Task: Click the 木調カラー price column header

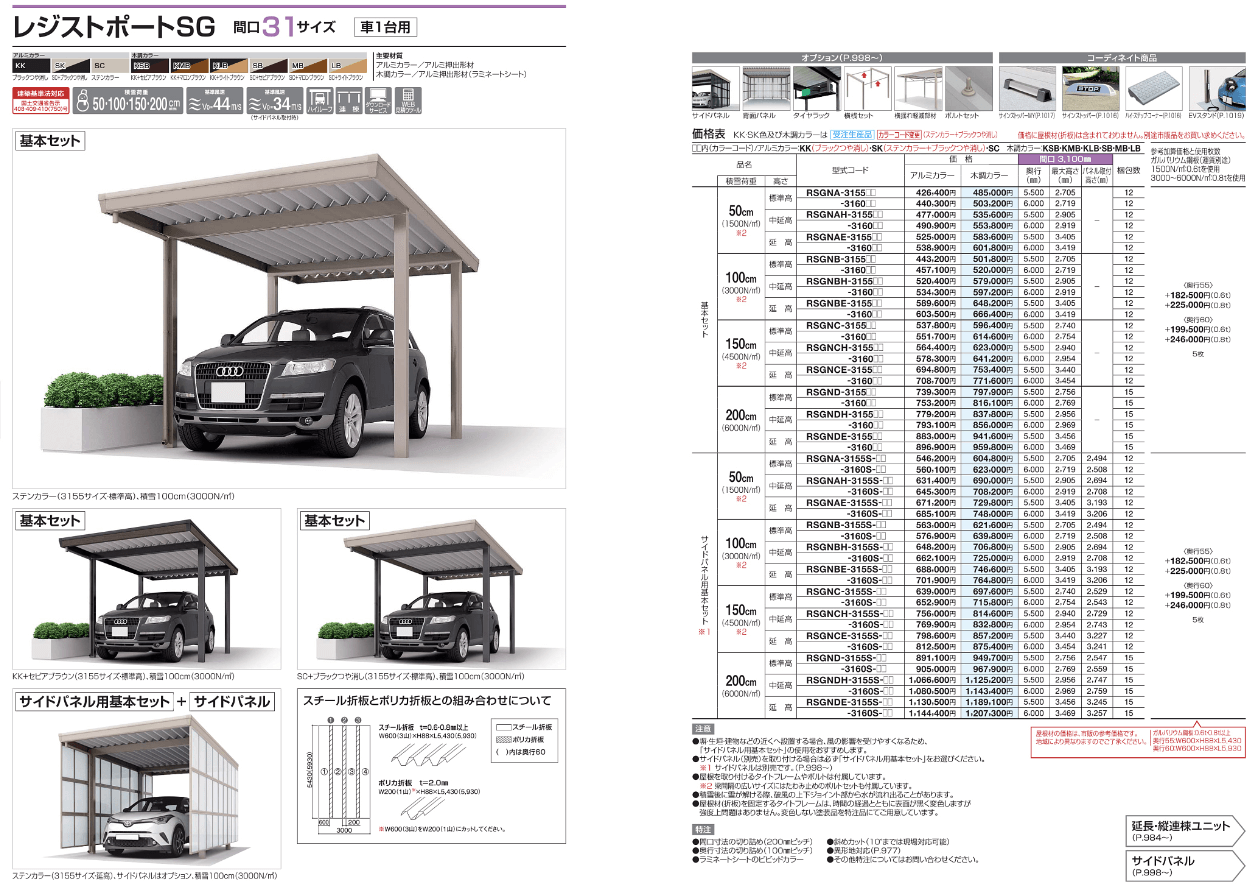Action: 989,175
